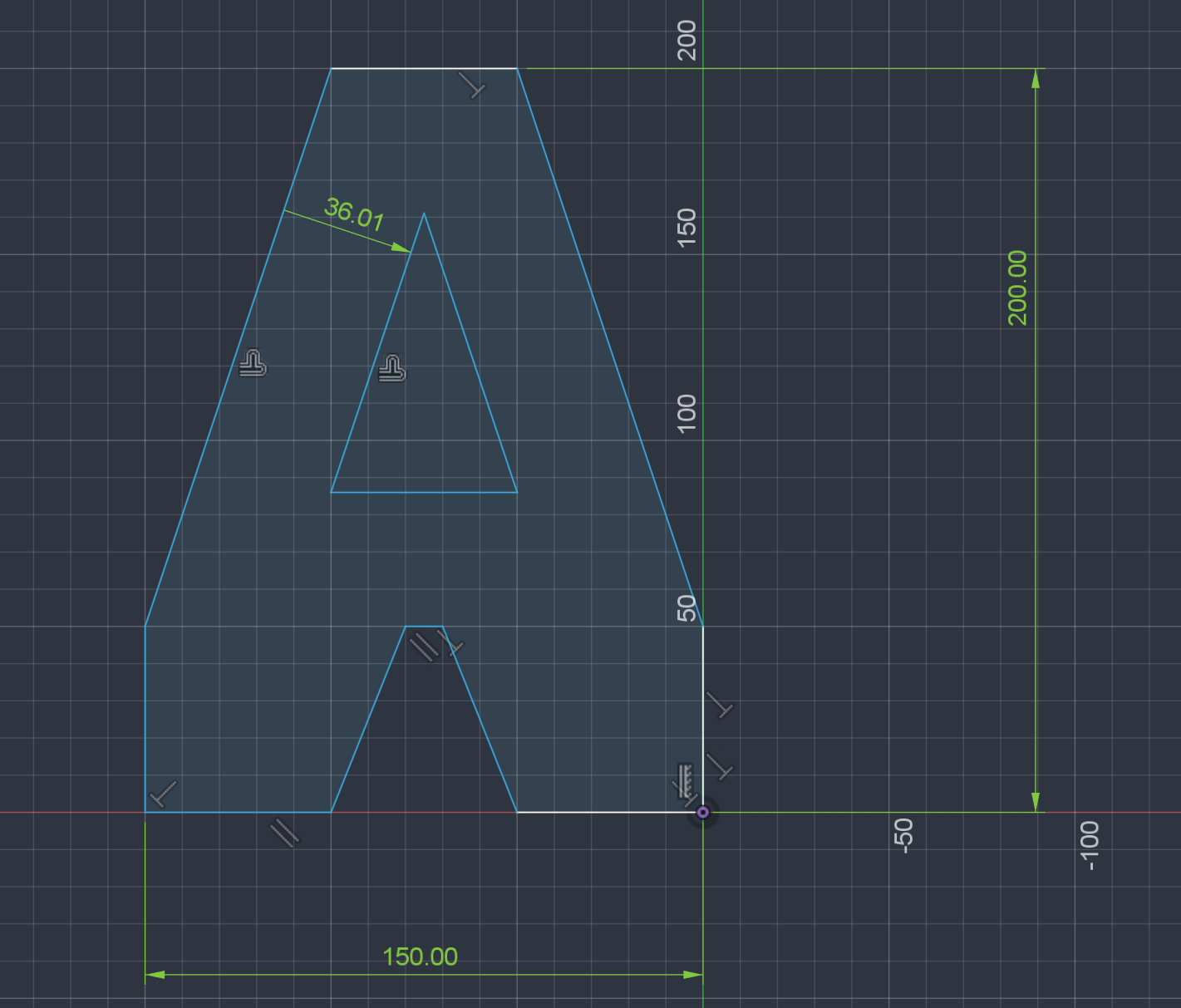The image size is (1181, 1008).
Task: Select the short horizontal line atop the bottom notch
Action: (x=424, y=626)
